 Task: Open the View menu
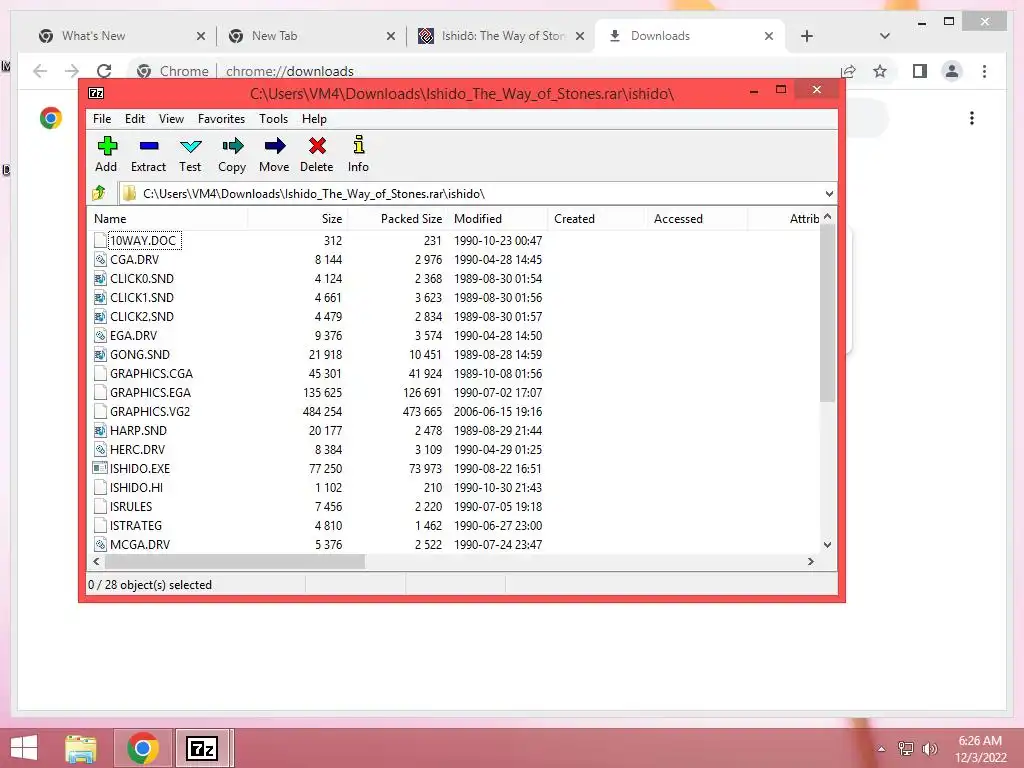tap(171, 119)
